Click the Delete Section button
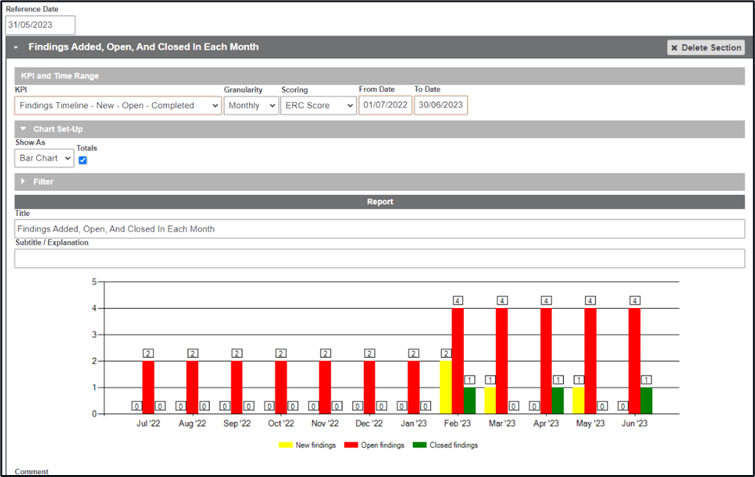Image resolution: width=755 pixels, height=477 pixels. click(x=706, y=47)
